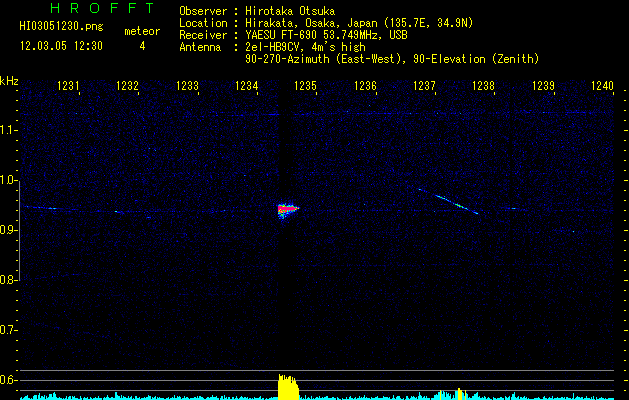Image resolution: width=629 pixels, height=400 pixels.
Task: Click the 1240 time axis label
Action: click(603, 86)
